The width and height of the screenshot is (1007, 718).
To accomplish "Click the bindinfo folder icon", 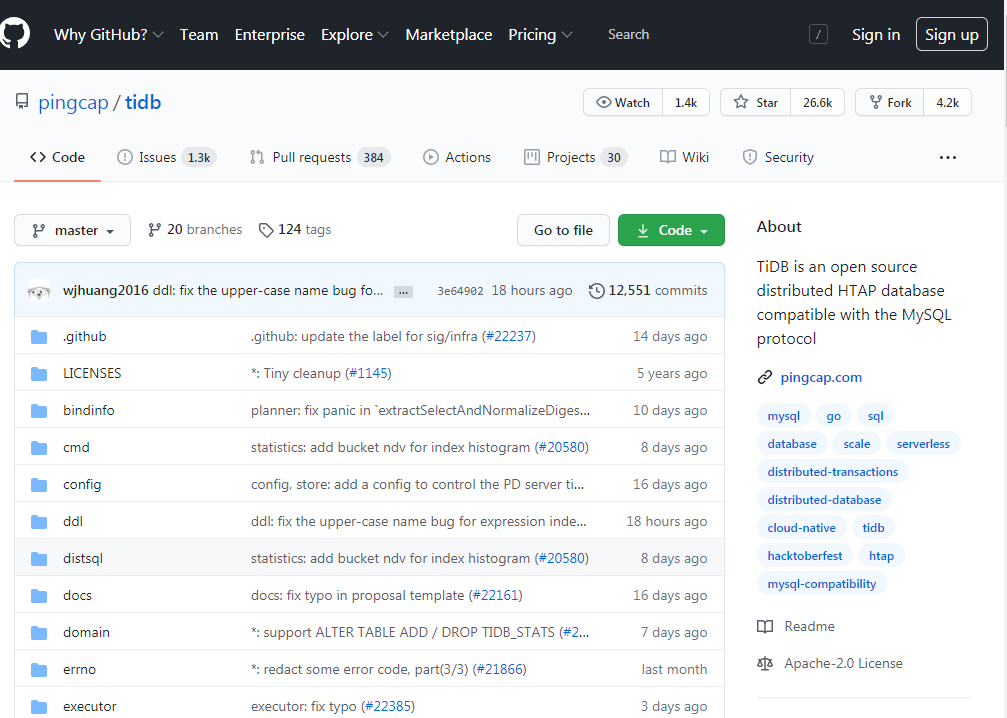I will (39, 411).
